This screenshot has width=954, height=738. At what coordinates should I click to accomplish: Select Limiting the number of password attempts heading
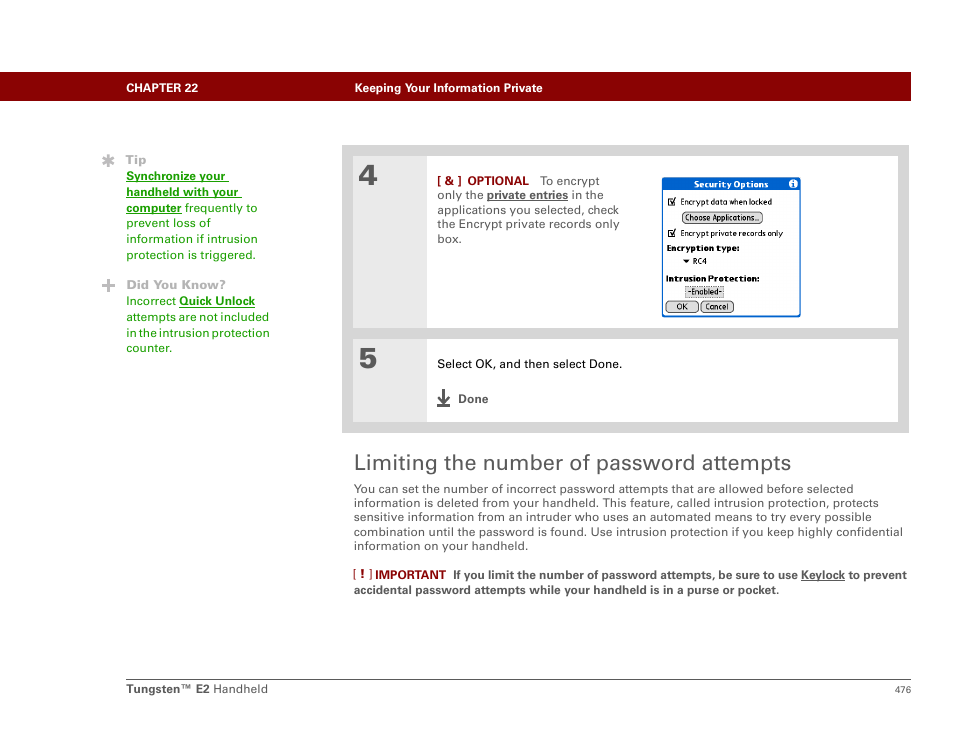click(x=572, y=463)
